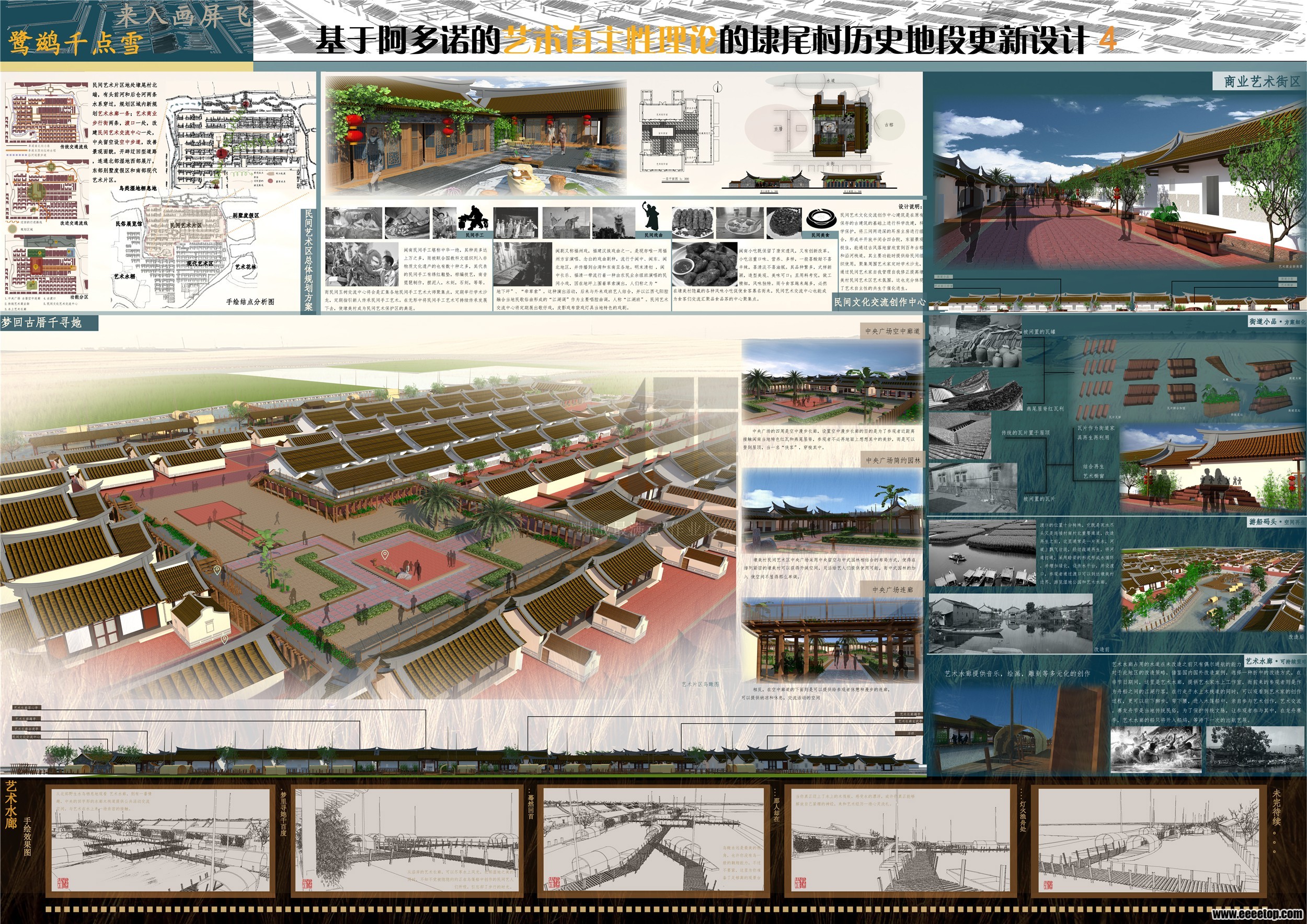Click the '传统的瓦片置于屋顶' caption

1025,433
